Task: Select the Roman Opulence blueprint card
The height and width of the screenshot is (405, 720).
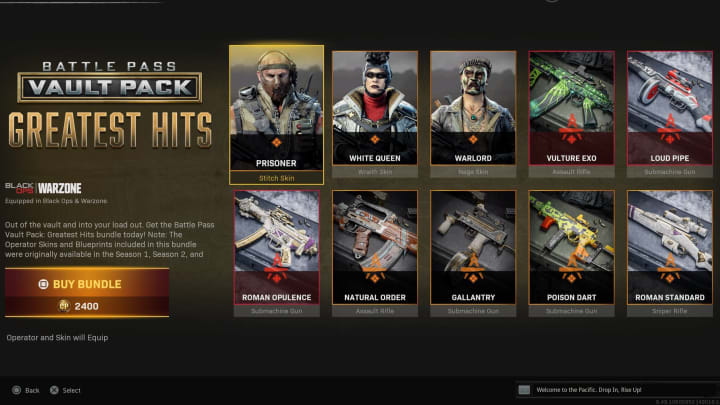Action: 276,253
